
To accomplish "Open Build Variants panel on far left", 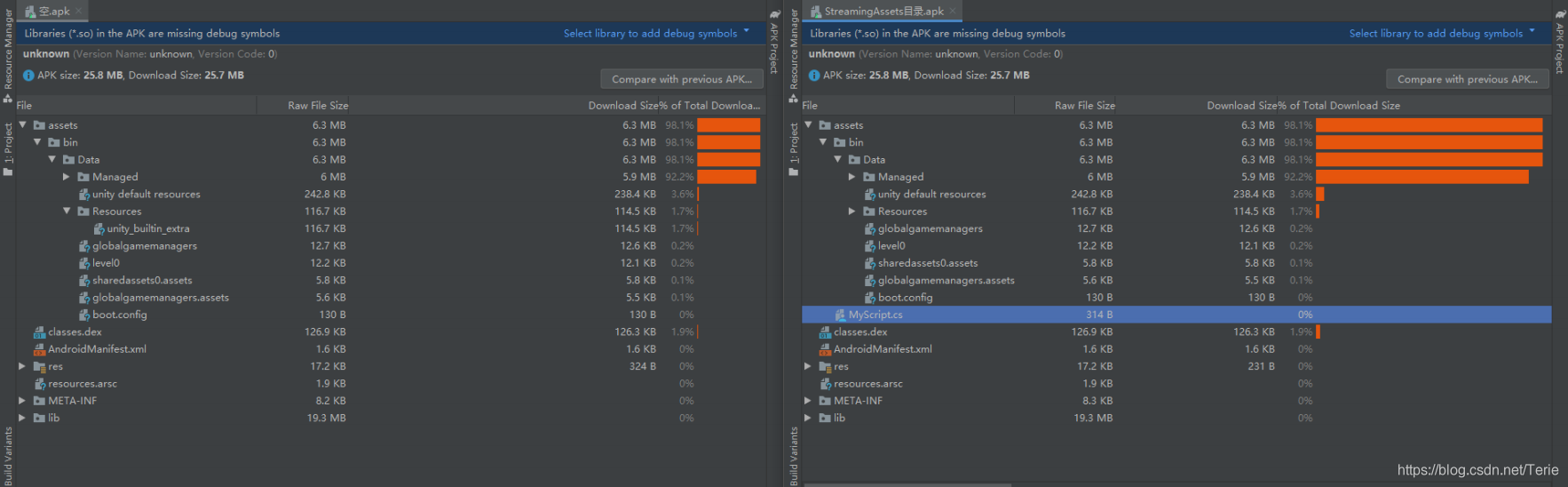I will 8,456.
